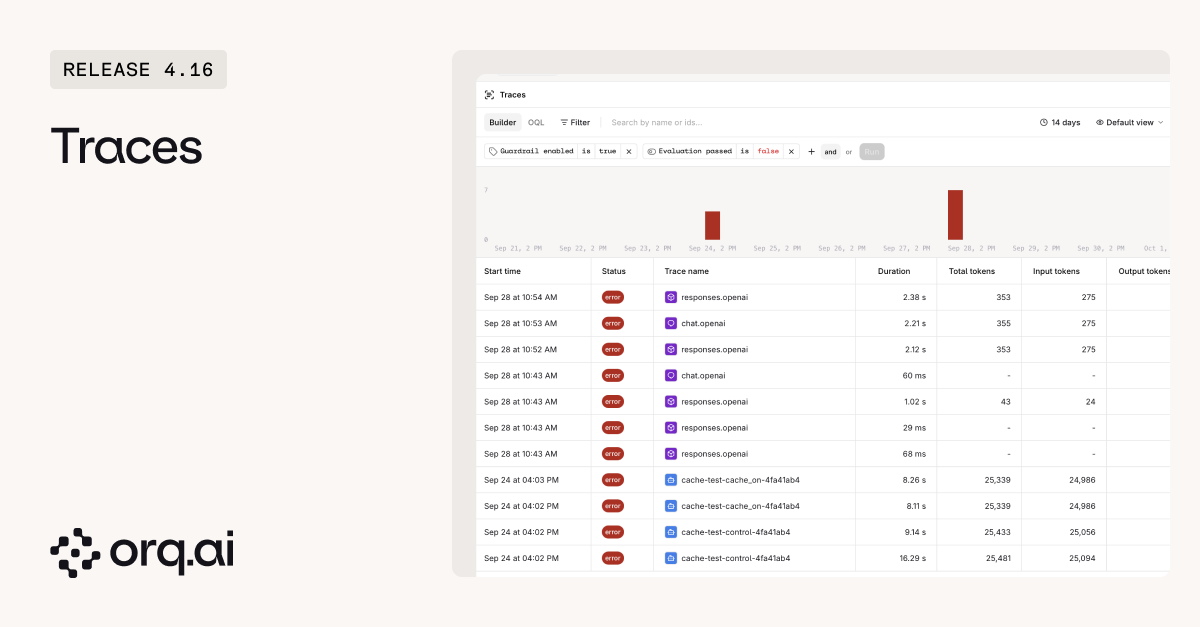Click the Traces page icon in header

pos(489,95)
